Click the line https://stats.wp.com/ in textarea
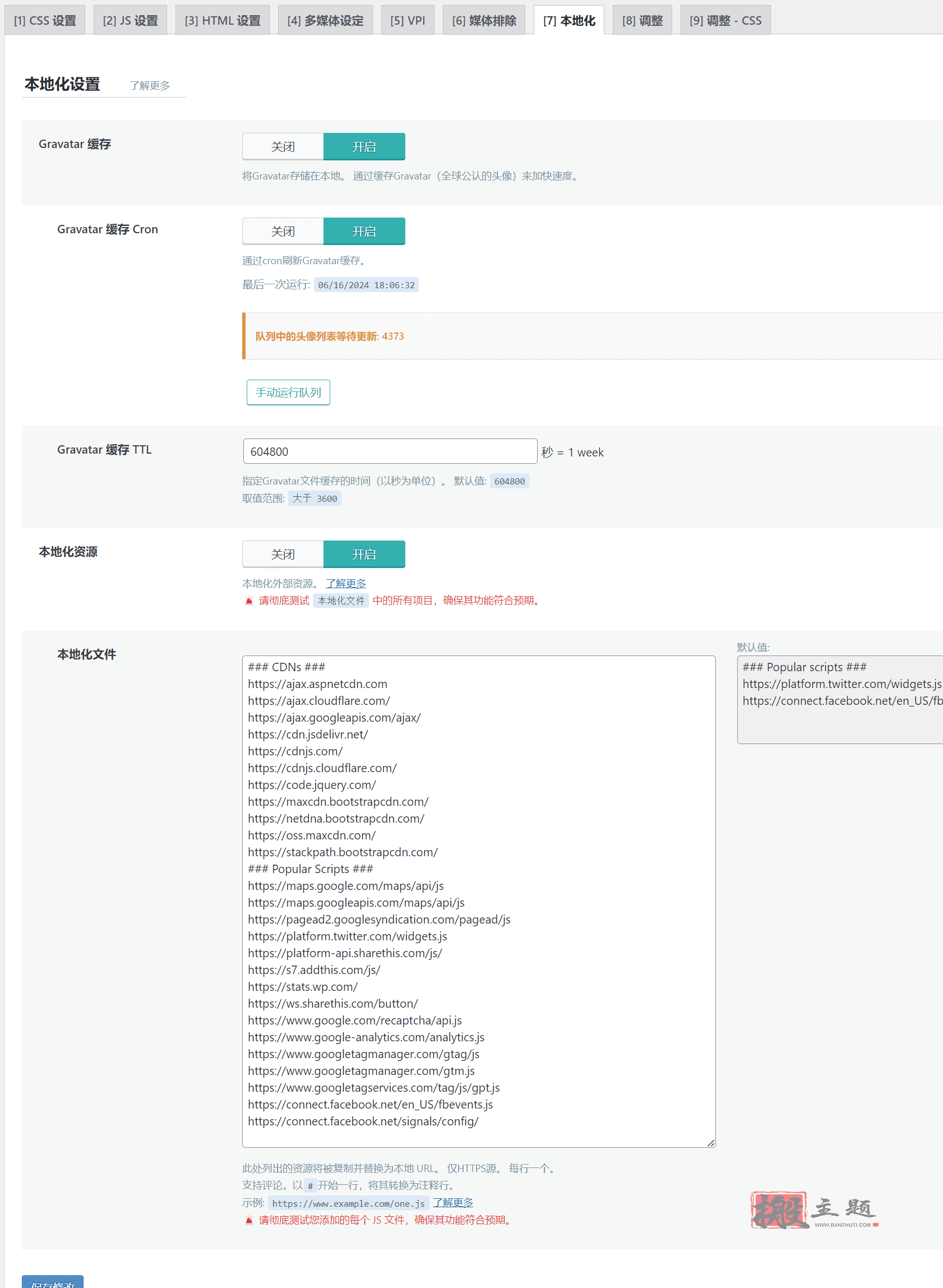943x1288 pixels. point(303,987)
